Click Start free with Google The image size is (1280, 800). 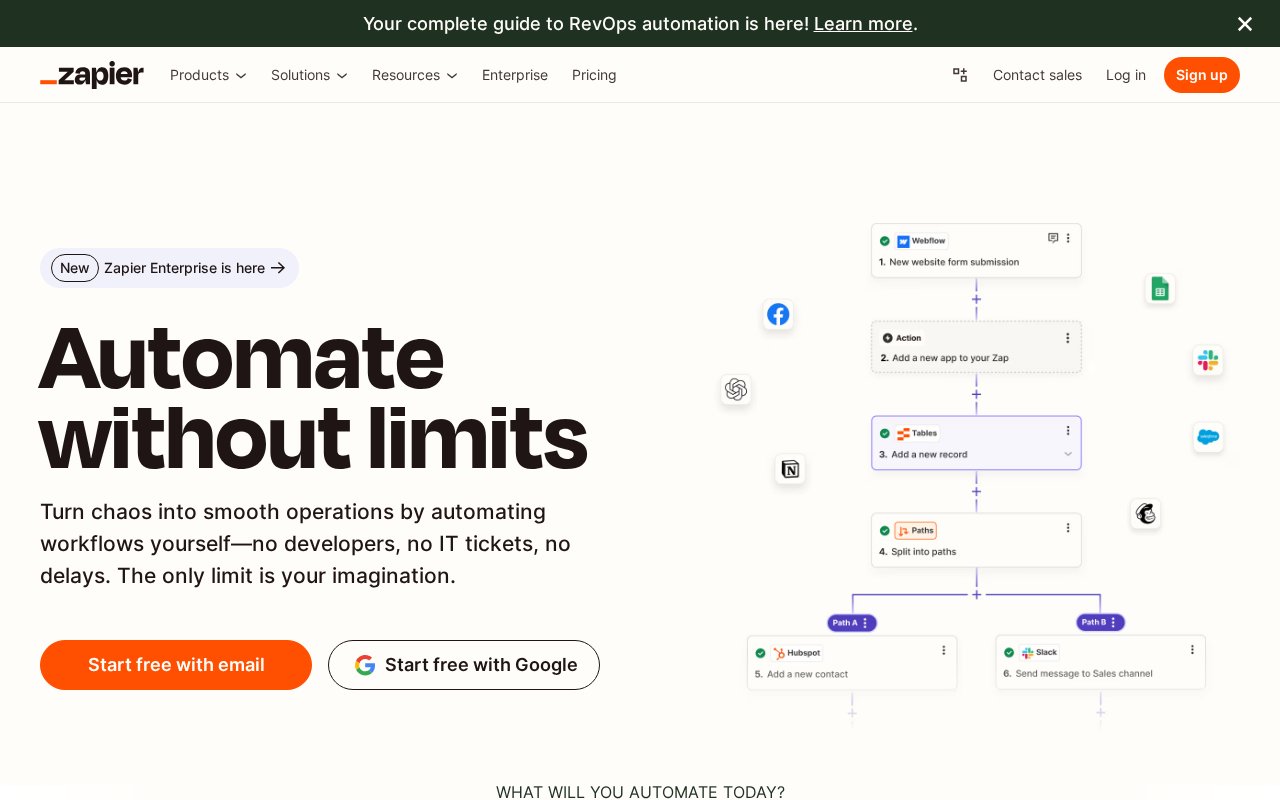click(464, 665)
